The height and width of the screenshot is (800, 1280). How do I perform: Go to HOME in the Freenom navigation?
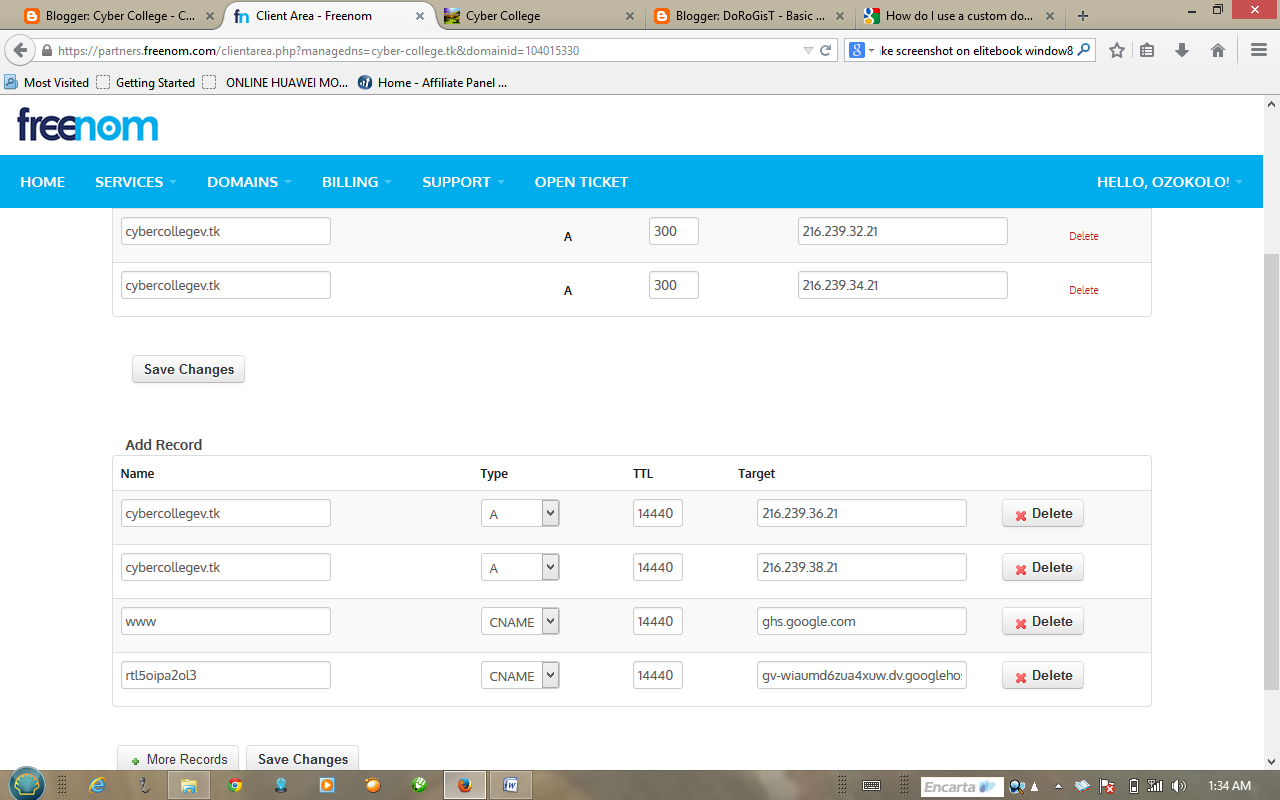[42, 182]
